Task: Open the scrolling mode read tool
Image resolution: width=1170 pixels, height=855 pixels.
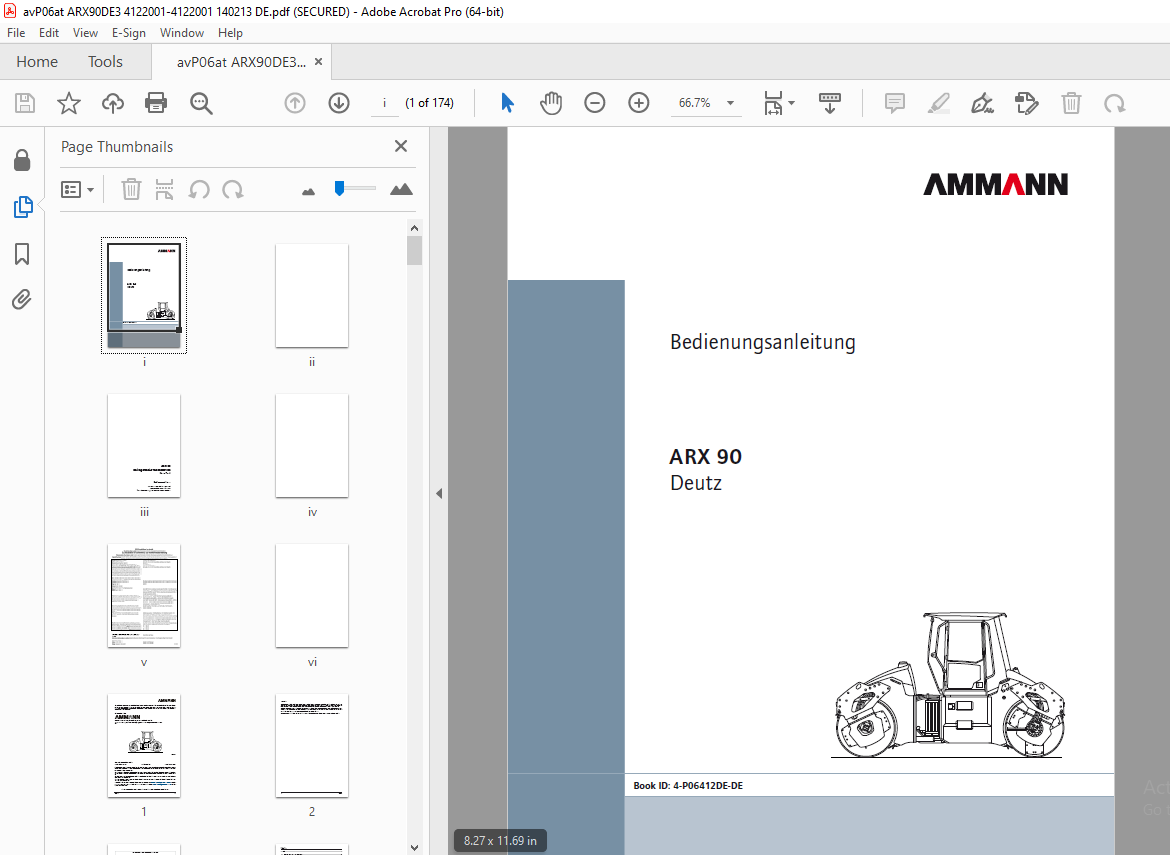Action: [830, 103]
